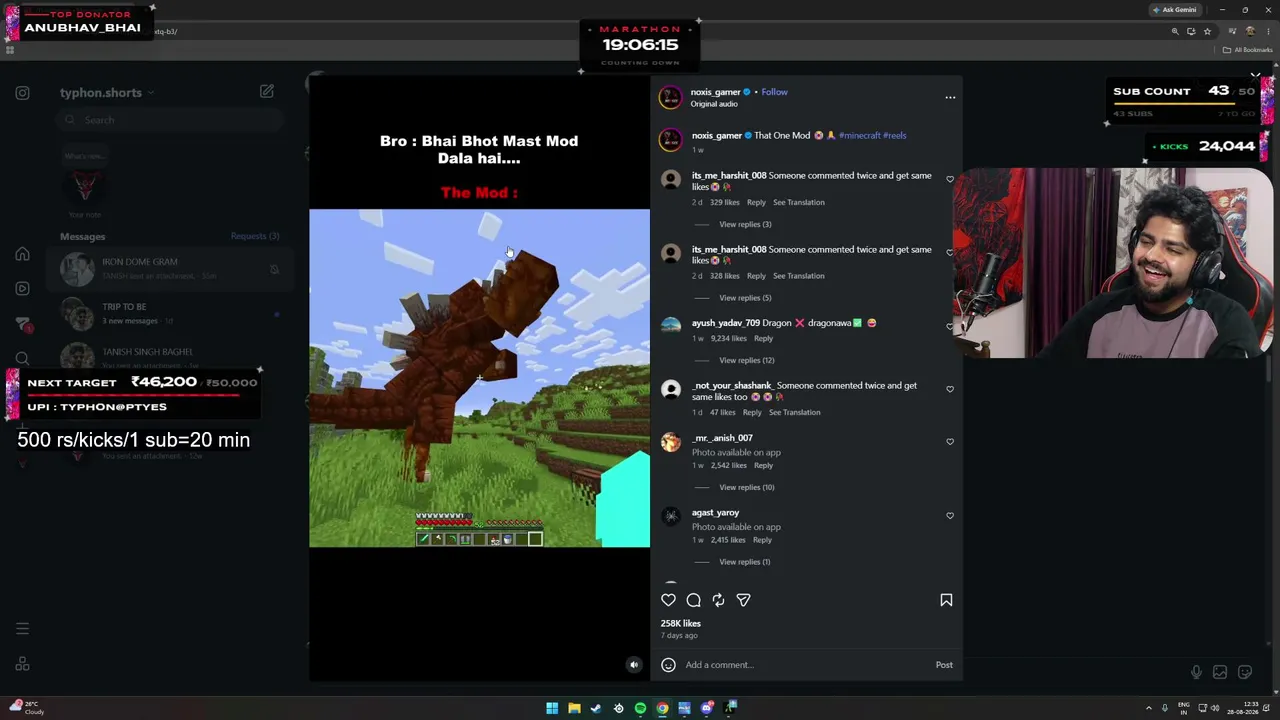Post the comment using the Post button
The image size is (1280, 720).
point(944,665)
